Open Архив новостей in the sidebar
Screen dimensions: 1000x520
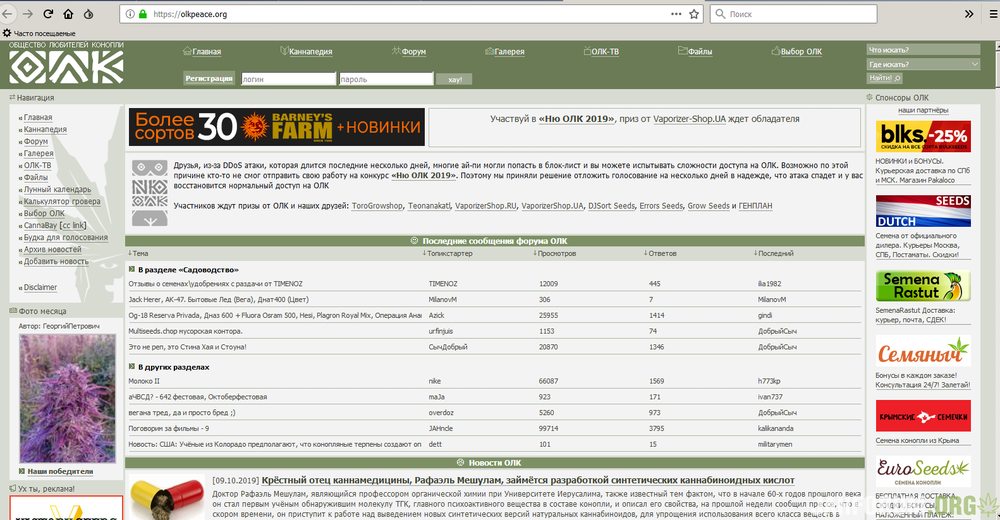pos(52,249)
